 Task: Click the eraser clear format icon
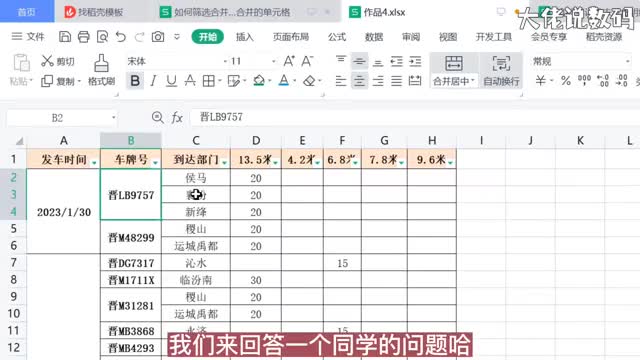(x=309, y=81)
